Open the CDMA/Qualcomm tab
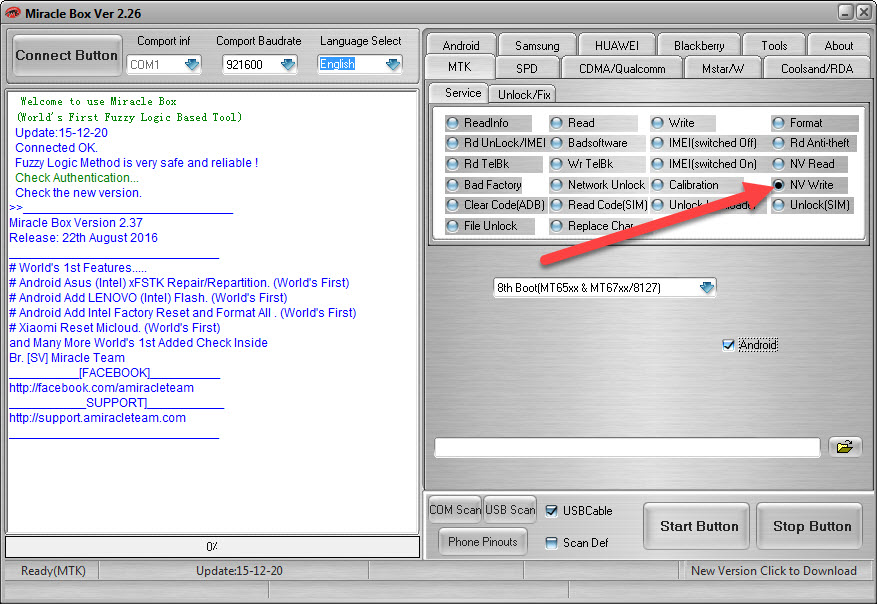 pyautogui.click(x=622, y=69)
